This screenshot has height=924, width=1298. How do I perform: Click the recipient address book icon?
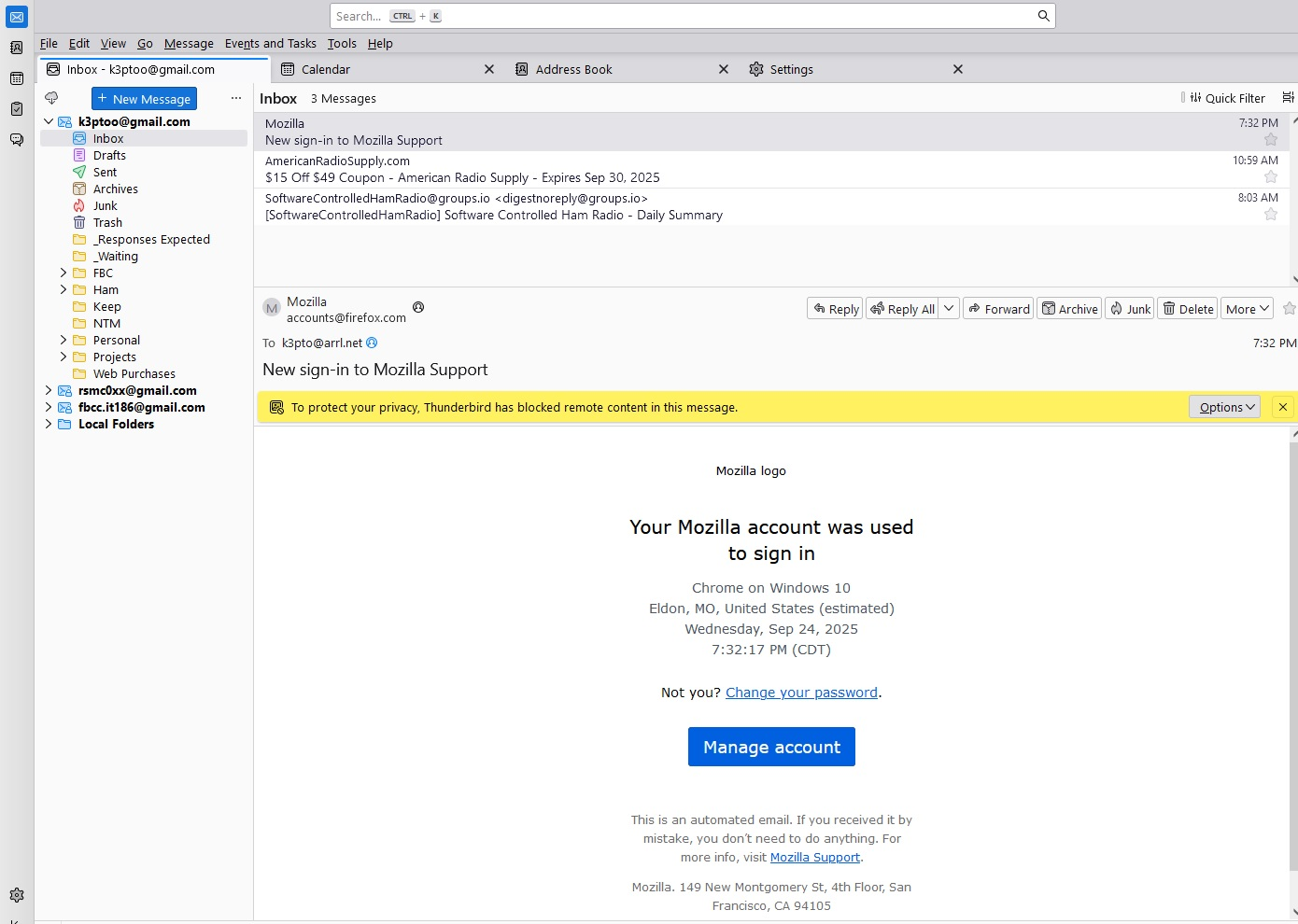[x=372, y=343]
